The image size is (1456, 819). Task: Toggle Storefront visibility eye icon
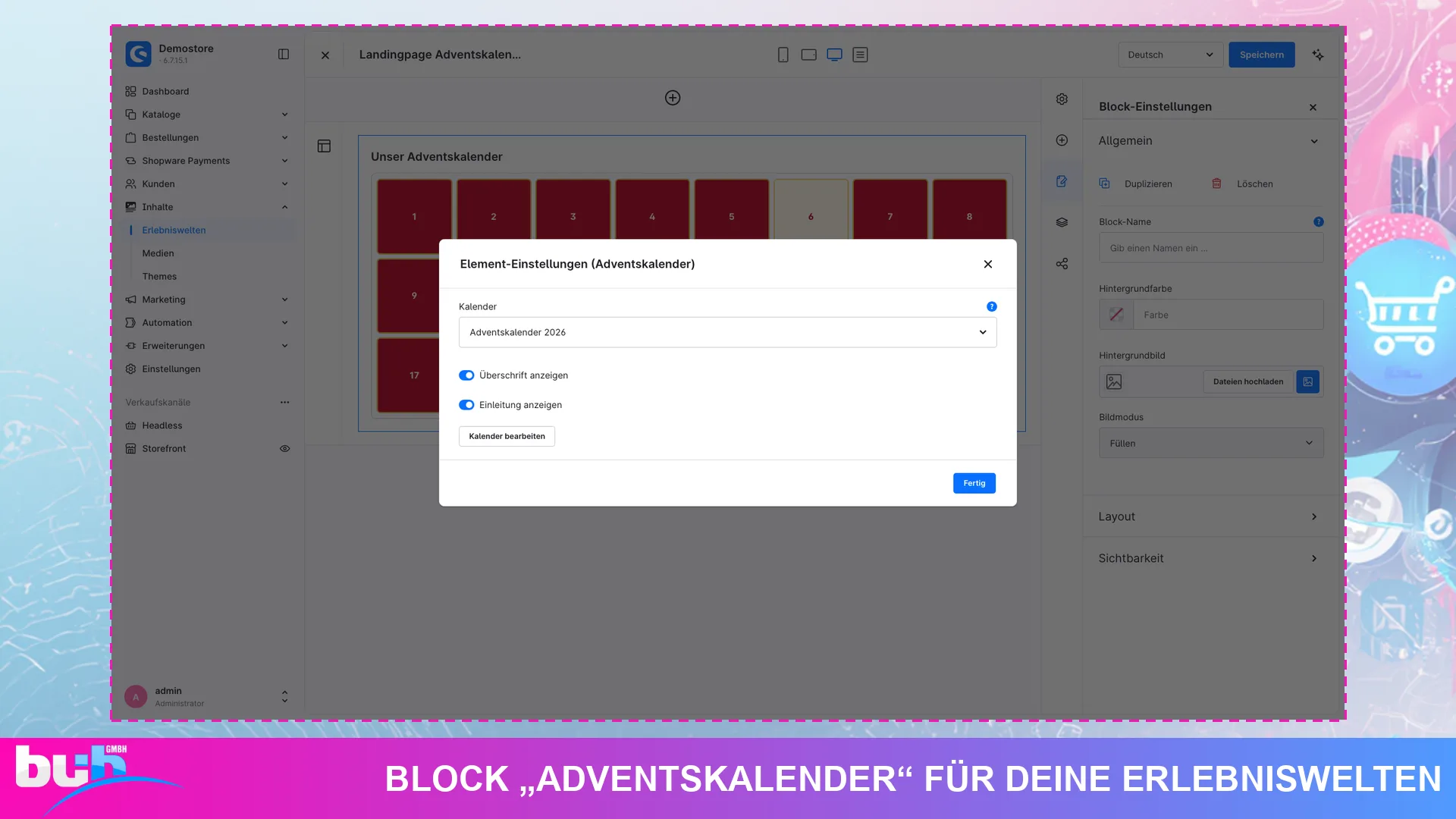point(285,449)
